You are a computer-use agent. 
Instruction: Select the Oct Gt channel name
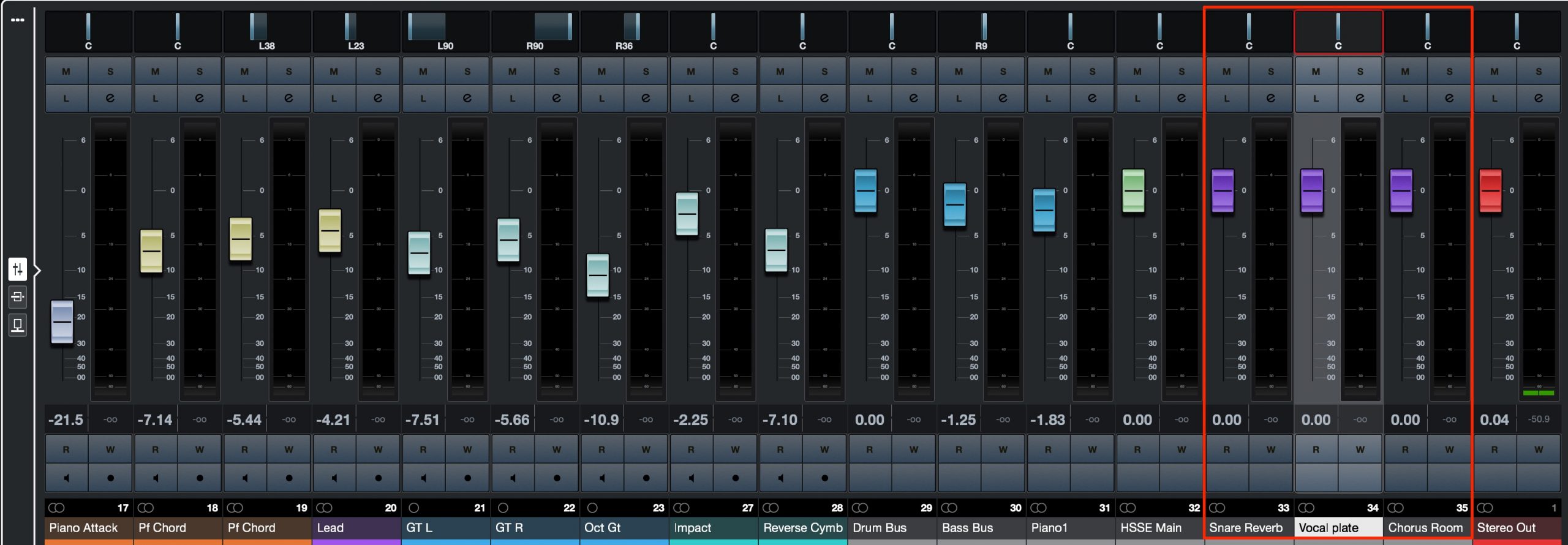[624, 527]
